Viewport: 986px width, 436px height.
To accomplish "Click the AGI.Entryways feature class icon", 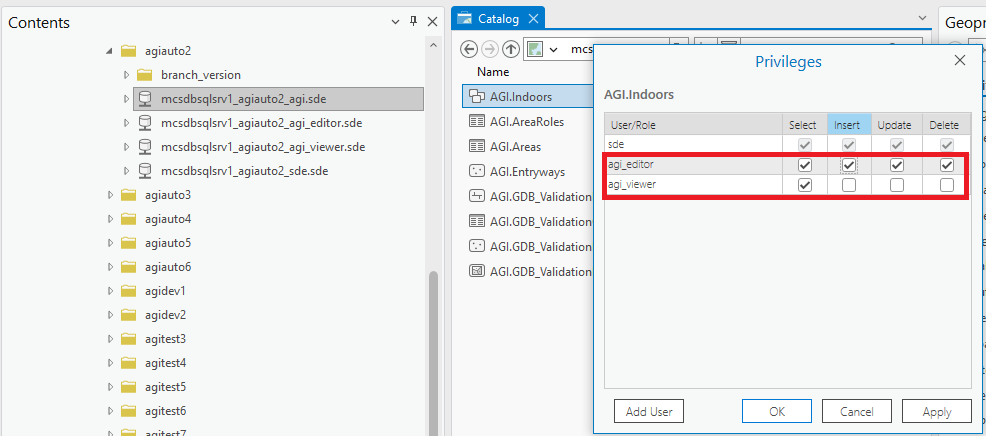I will 477,171.
